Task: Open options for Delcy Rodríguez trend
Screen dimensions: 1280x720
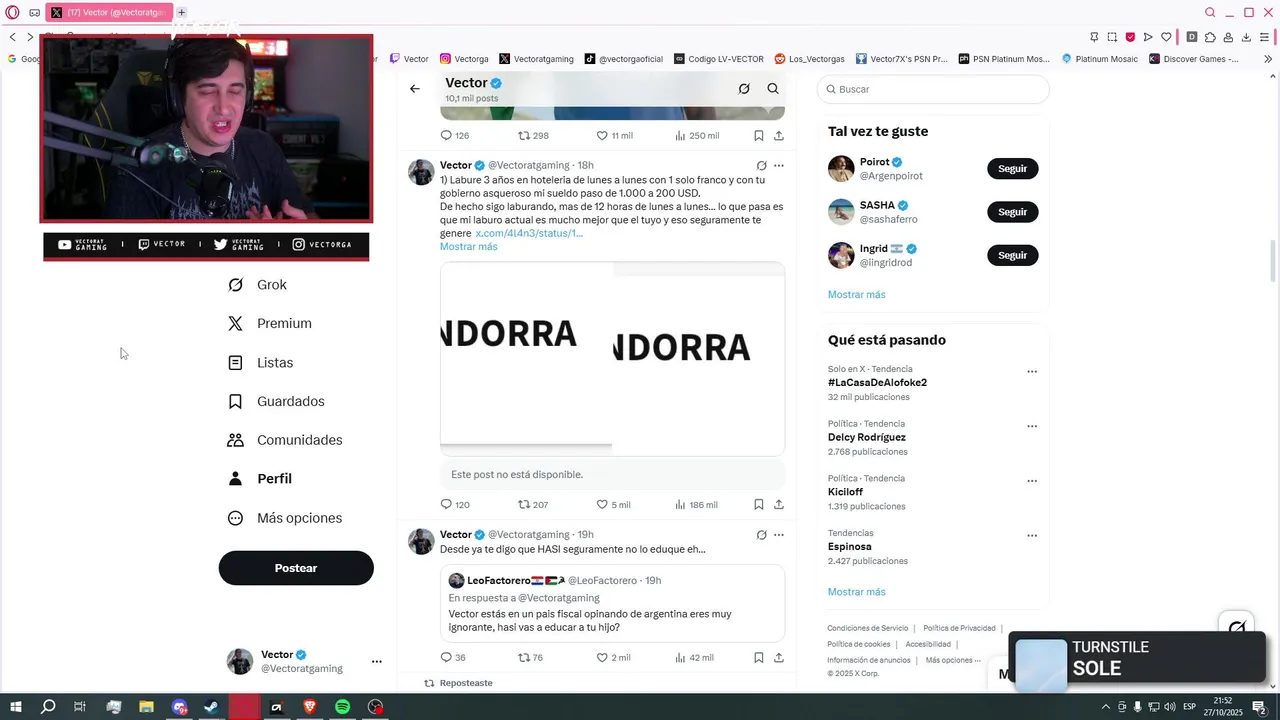Action: (1032, 426)
